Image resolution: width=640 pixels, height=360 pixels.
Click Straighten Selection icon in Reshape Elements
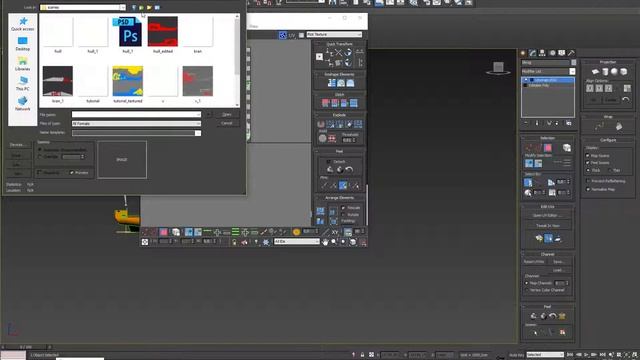[x=331, y=83]
